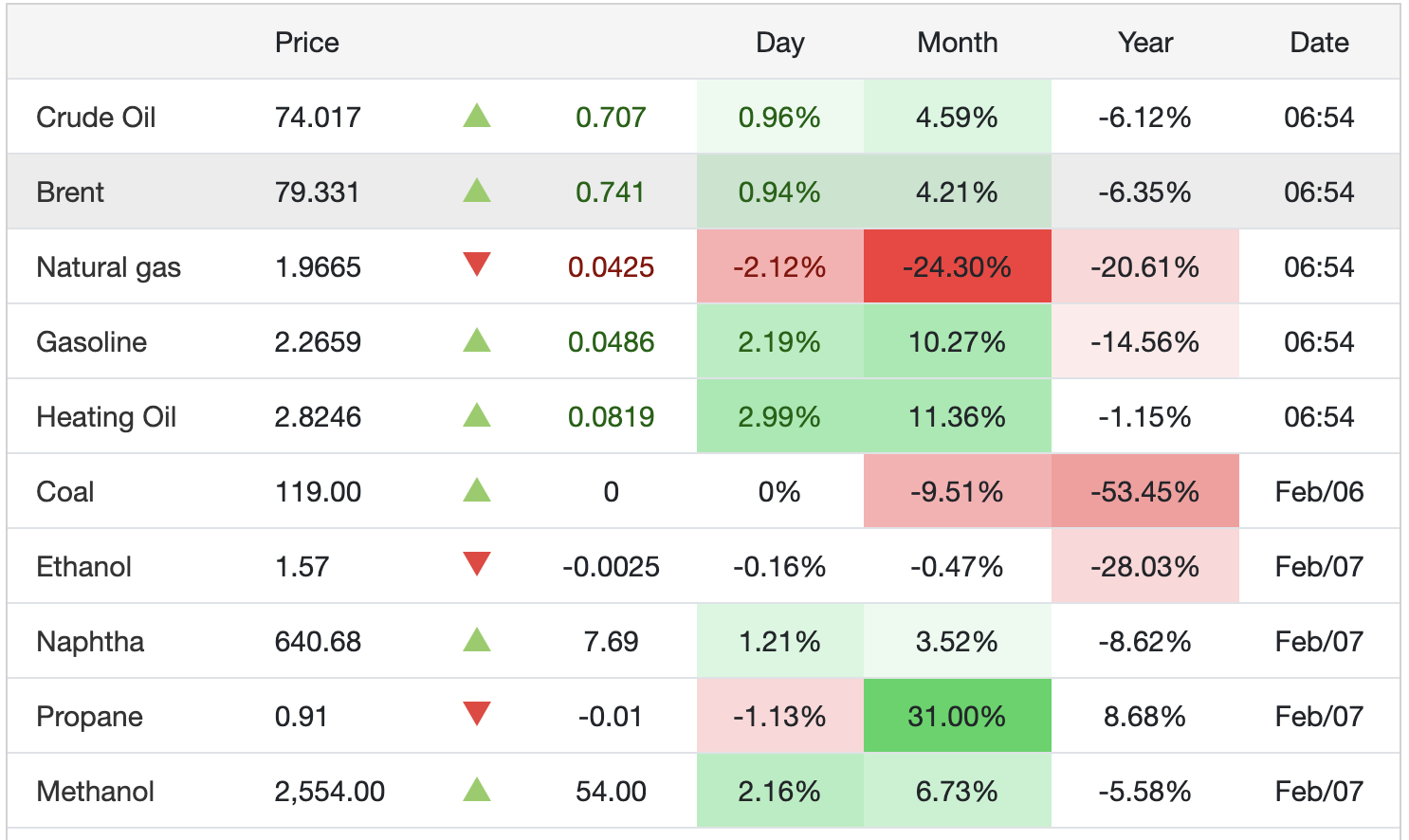Screen dimensions: 1409x840
Task: Sort table by the Date column header
Action: pos(1320,43)
